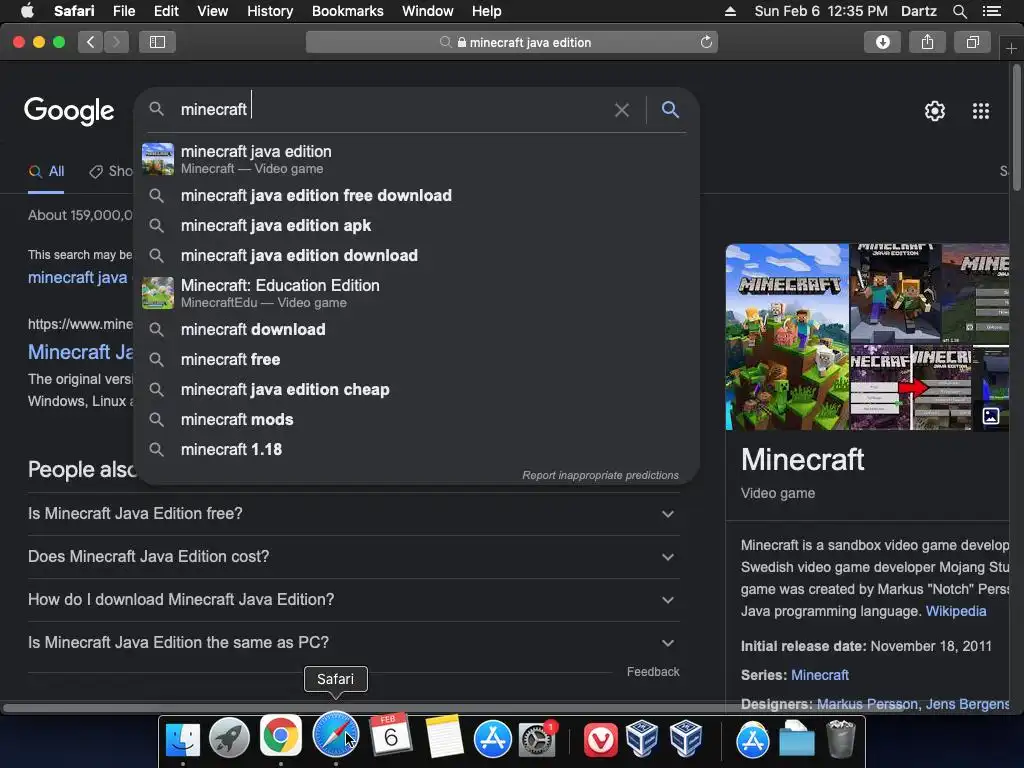The image size is (1024, 768).
Task: Open Calendar from the Dock
Action: point(391,735)
